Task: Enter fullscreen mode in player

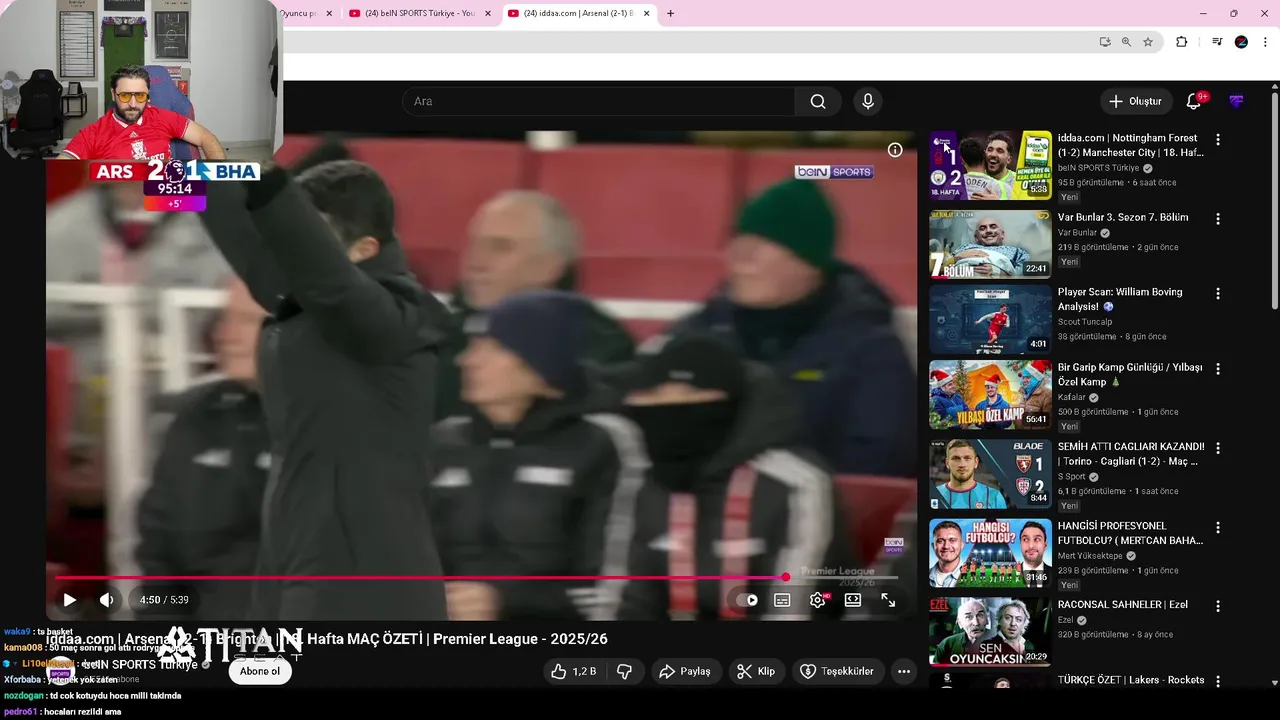Action: coord(887,600)
